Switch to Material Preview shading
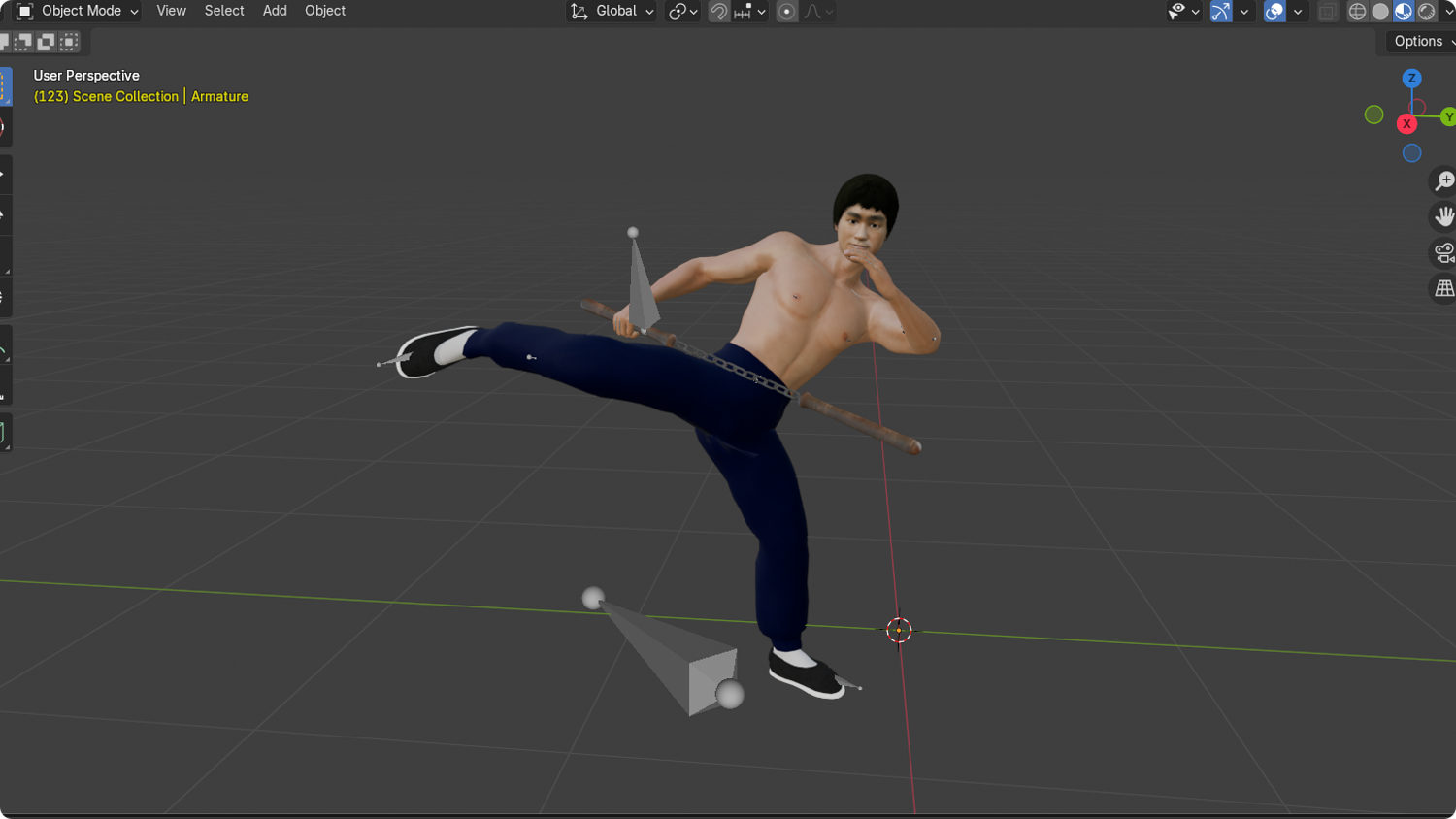Viewport: 1456px width, 819px height. click(1404, 12)
